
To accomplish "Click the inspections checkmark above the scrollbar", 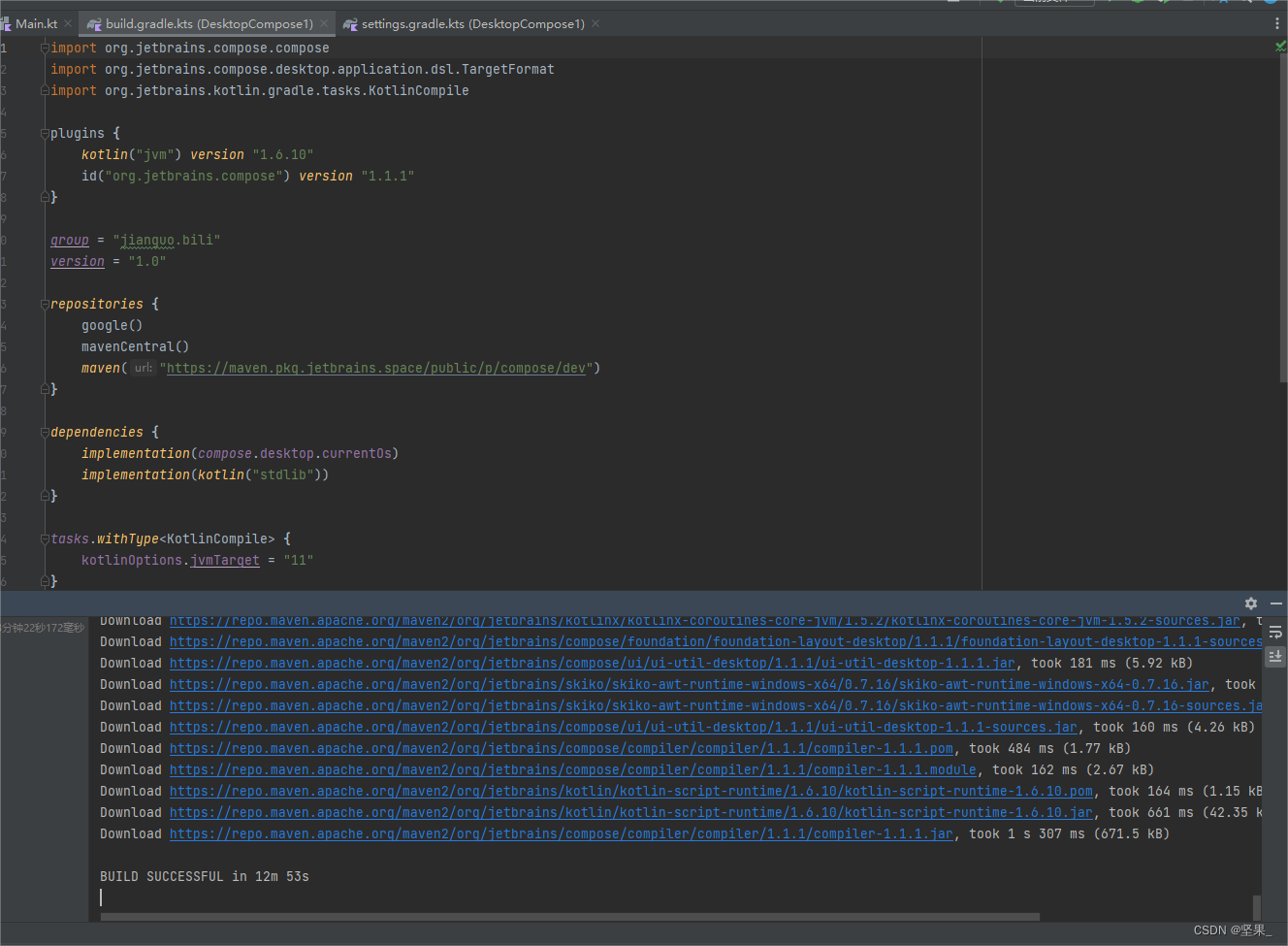I will pos(1279,46).
